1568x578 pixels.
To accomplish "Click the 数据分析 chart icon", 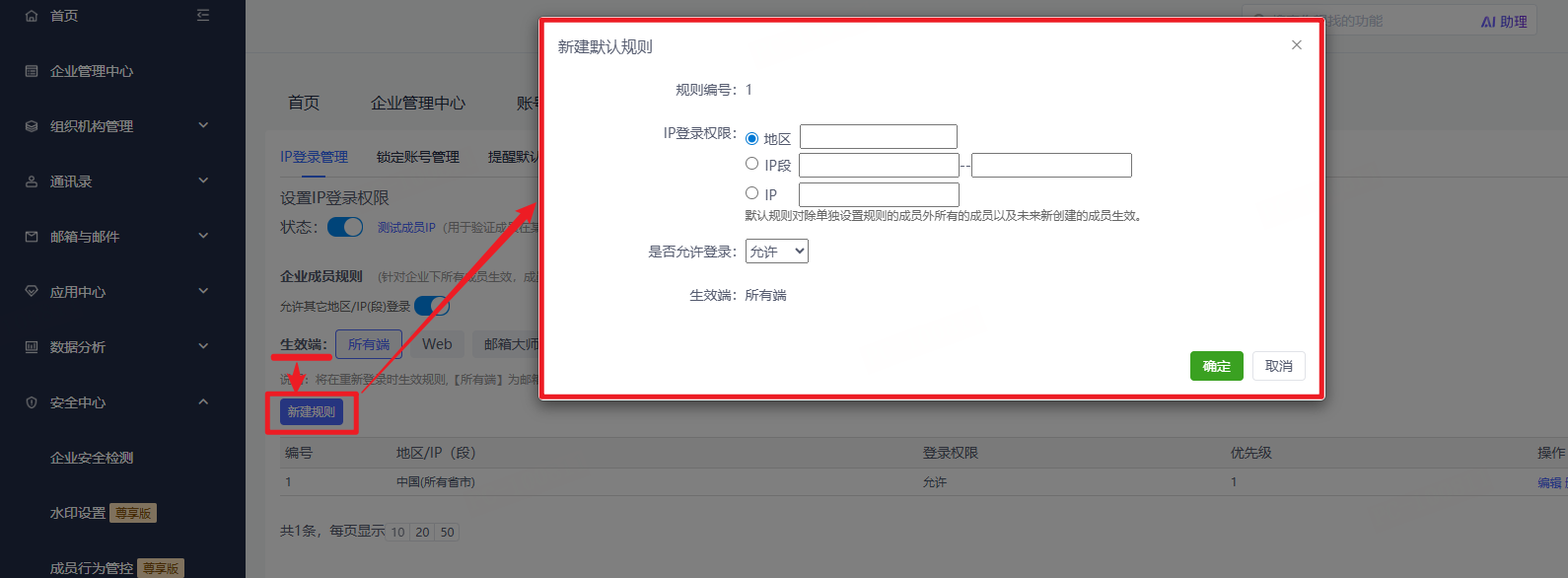I will click(32, 347).
